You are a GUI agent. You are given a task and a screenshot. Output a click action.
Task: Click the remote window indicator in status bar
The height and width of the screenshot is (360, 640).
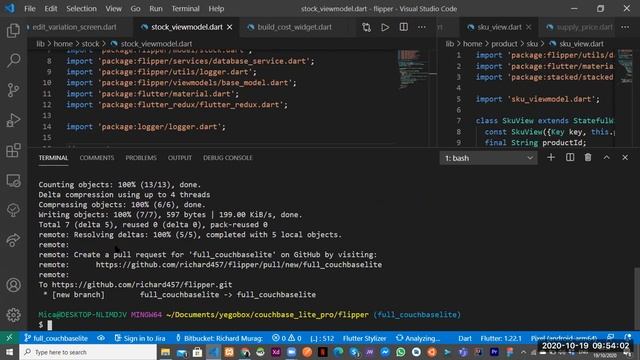[x=9, y=338]
